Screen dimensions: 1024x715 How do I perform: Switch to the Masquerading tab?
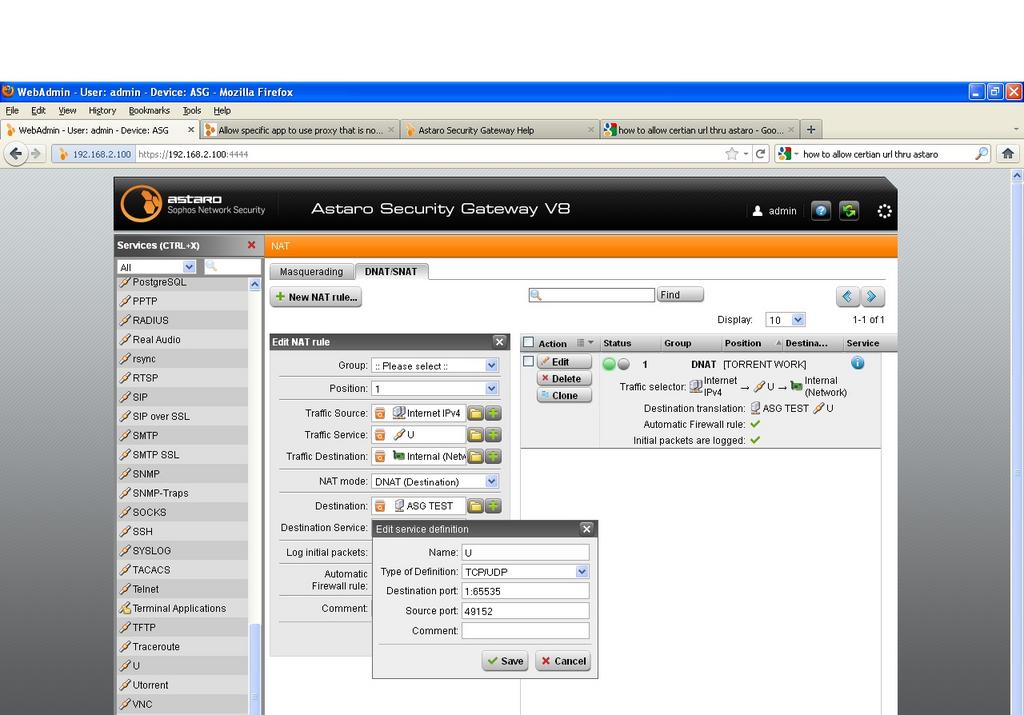(311, 272)
